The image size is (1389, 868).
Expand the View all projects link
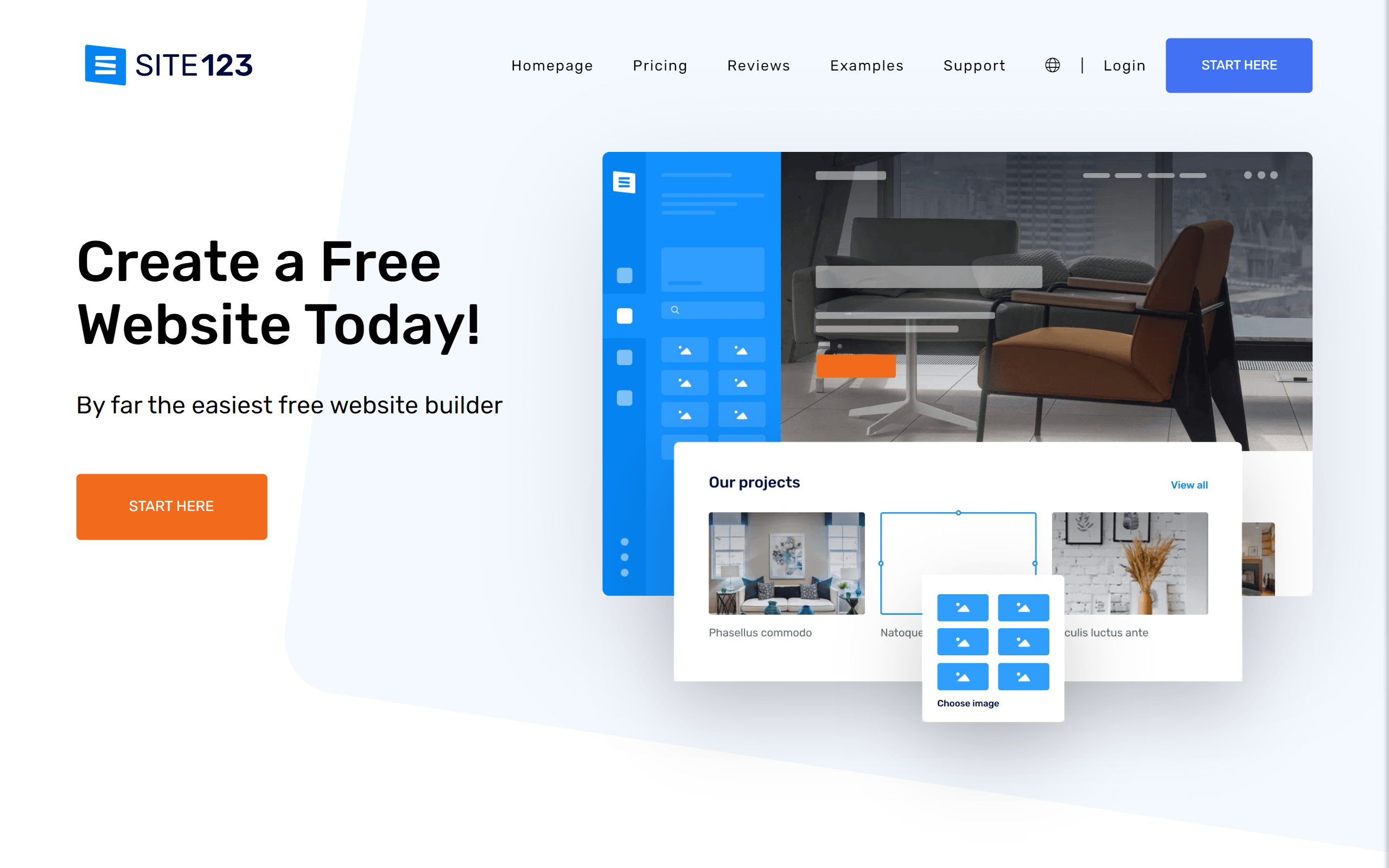(x=1188, y=485)
